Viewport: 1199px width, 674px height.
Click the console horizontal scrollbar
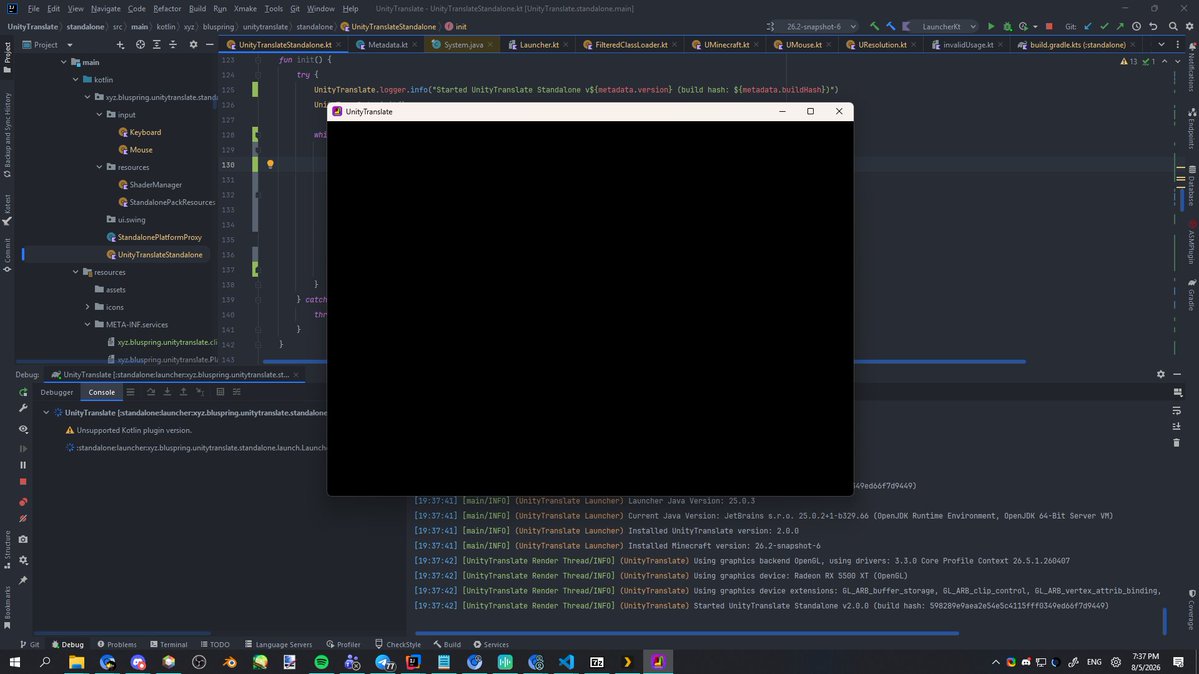coord(687,633)
